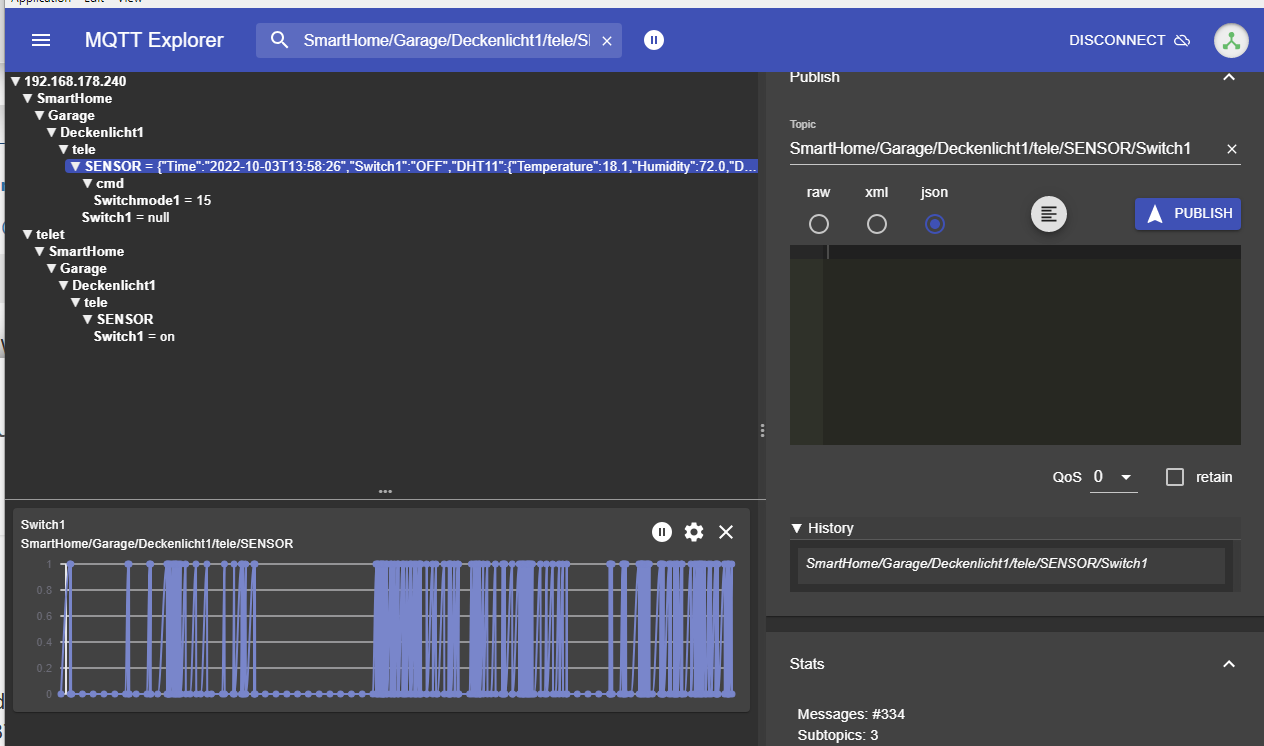Click DISCONNECT in the header
The height and width of the screenshot is (746, 1264).
tap(1129, 41)
